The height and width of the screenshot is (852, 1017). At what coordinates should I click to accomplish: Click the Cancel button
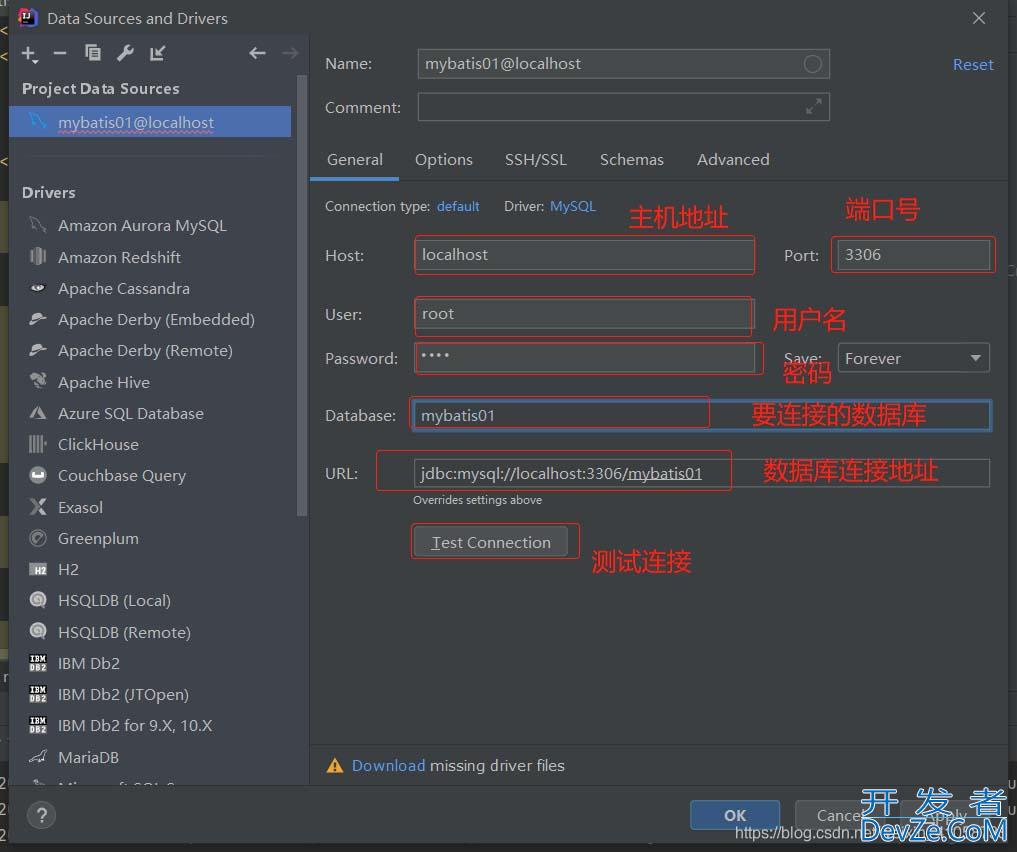840,815
